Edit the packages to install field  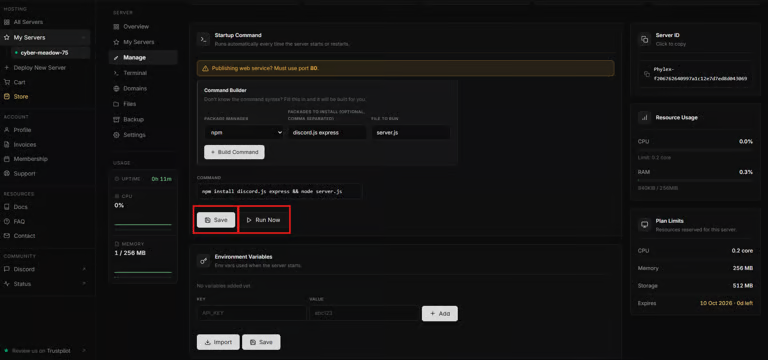327,132
